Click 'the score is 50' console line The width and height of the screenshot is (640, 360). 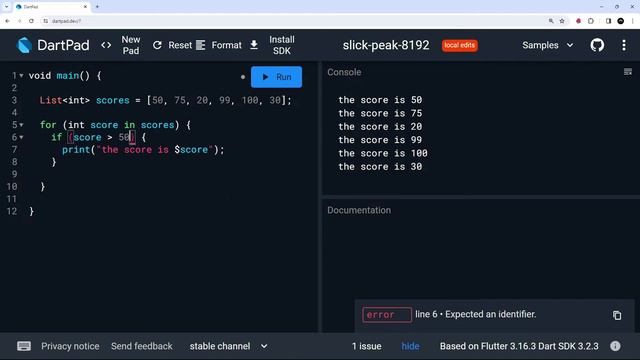click(x=380, y=100)
